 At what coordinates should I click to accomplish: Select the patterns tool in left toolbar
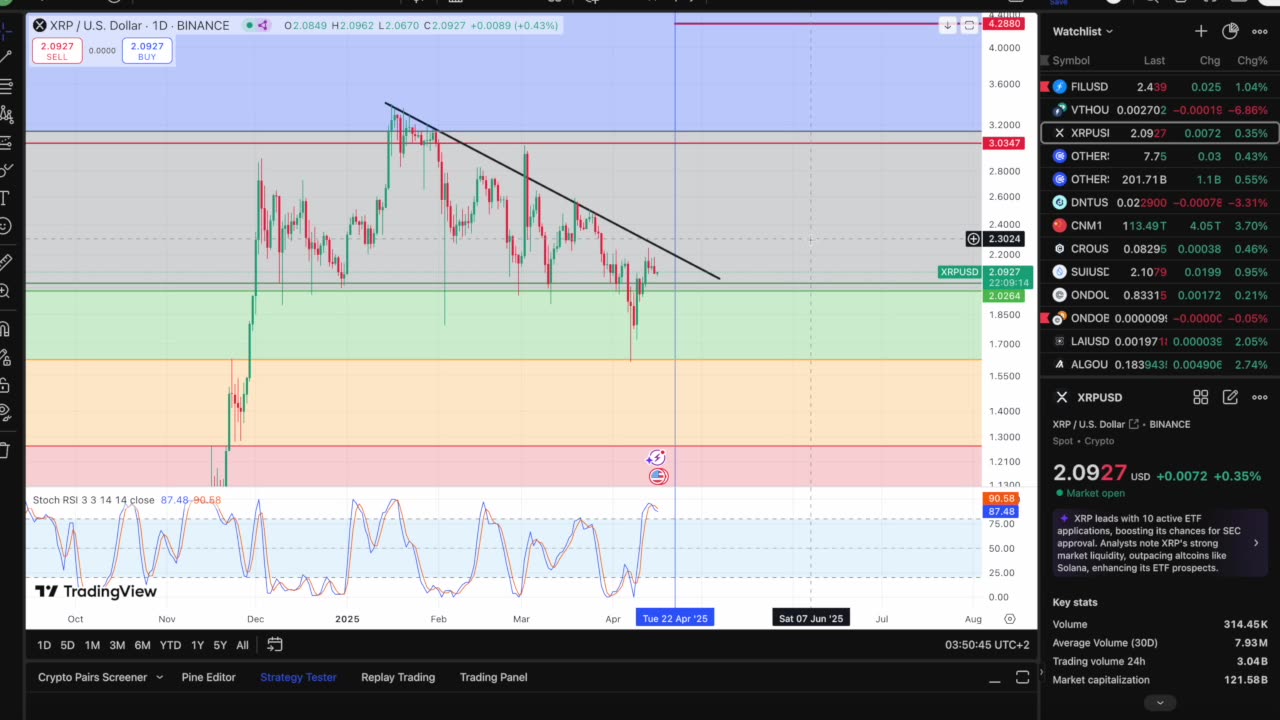pos(5,114)
